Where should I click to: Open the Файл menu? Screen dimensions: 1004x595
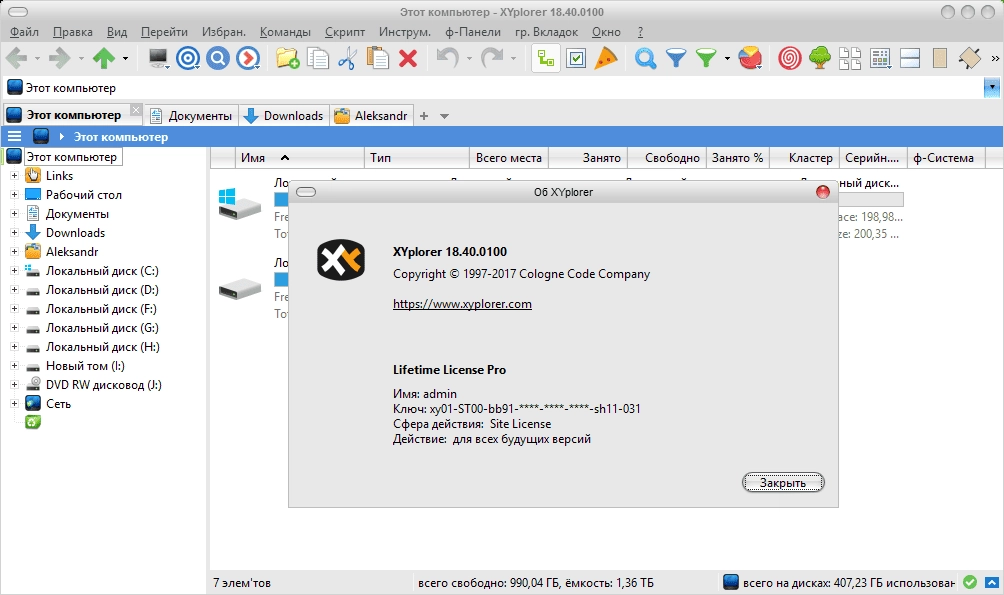[24, 32]
